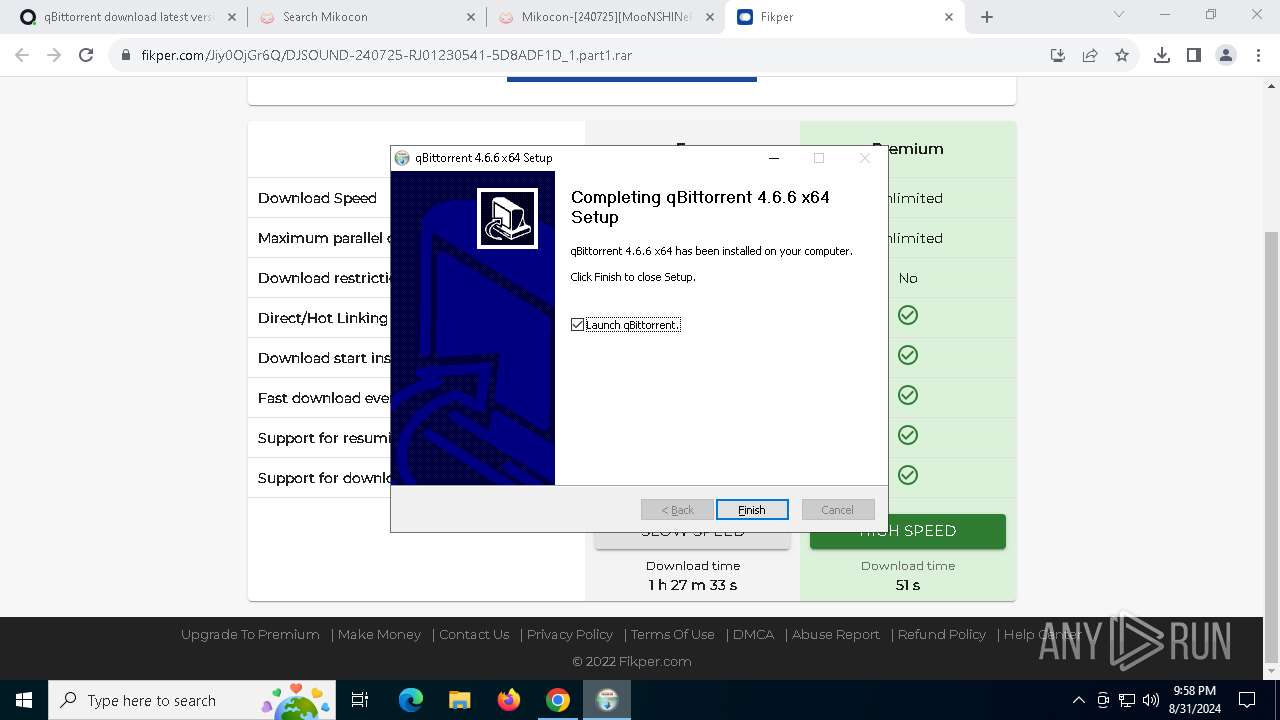The width and height of the screenshot is (1280, 720).
Task: Go forward in Chrome
Action: click(54, 55)
